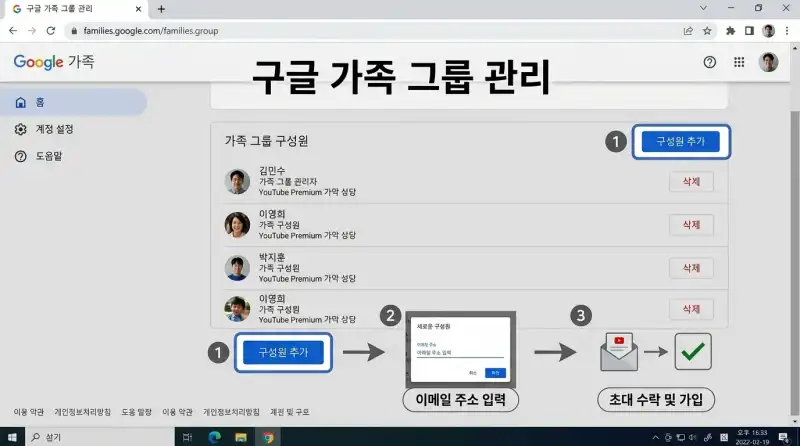Open the Google apps grid launcher
Viewport: 800px width, 446px height.
pos(739,62)
